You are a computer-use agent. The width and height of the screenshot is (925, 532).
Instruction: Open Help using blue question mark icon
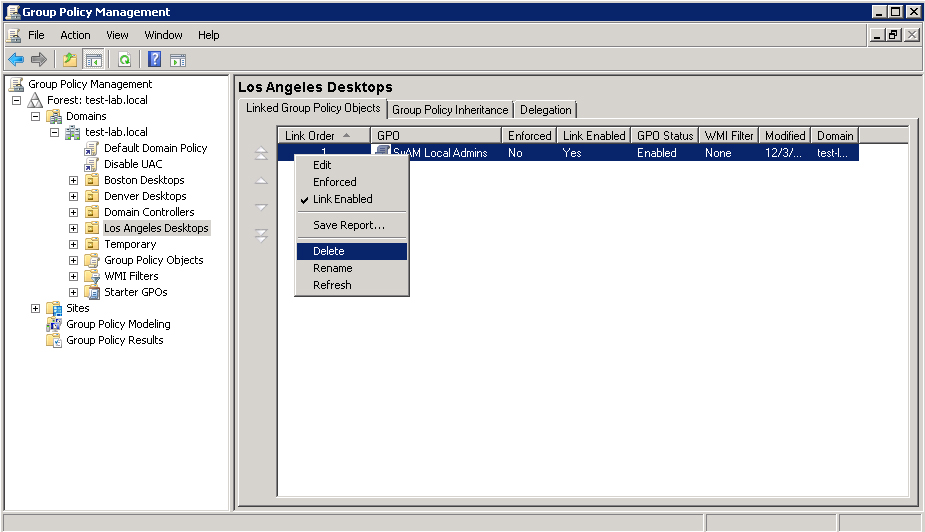(x=155, y=60)
